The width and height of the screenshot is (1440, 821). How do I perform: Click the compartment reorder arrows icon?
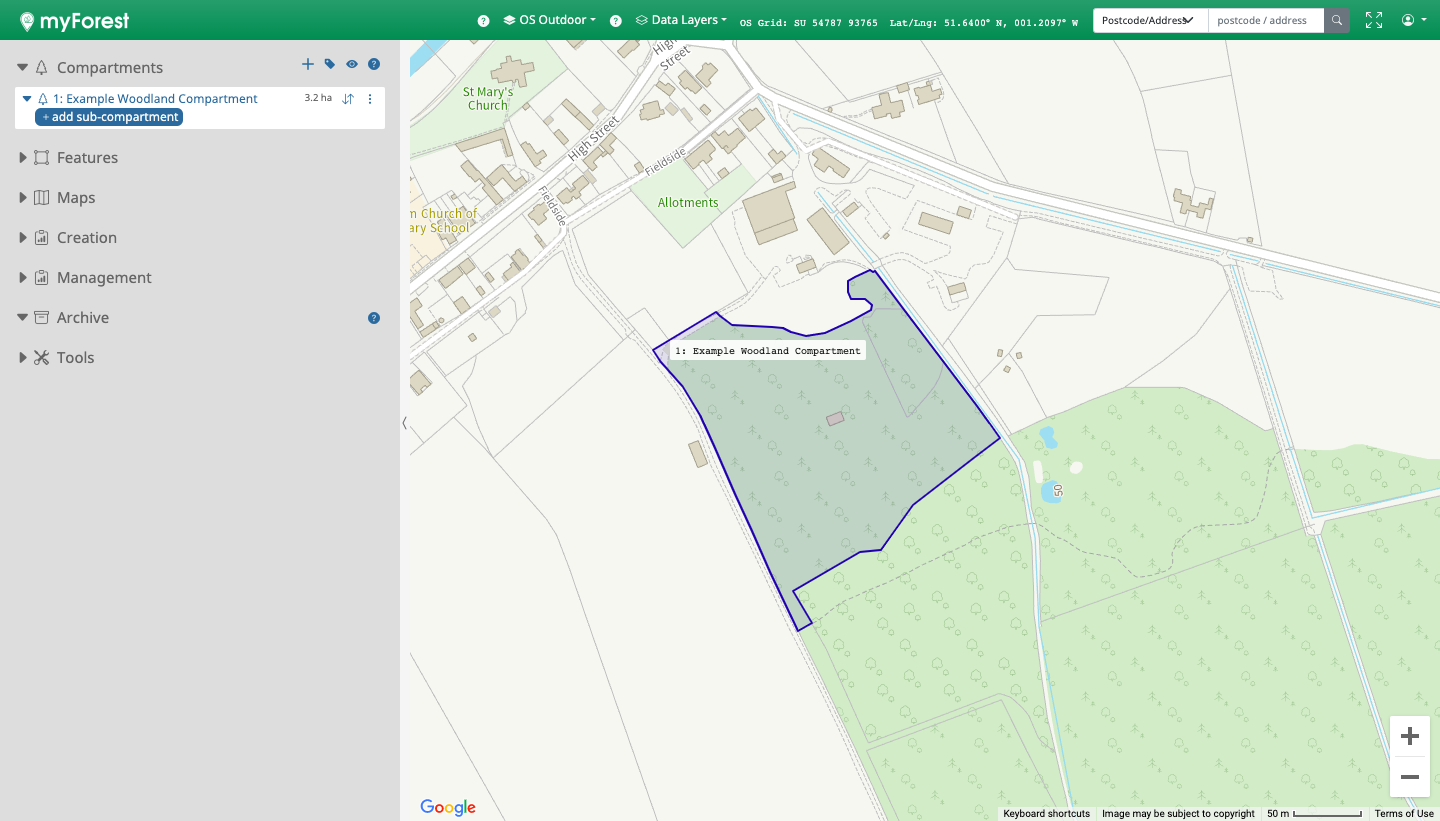click(348, 99)
